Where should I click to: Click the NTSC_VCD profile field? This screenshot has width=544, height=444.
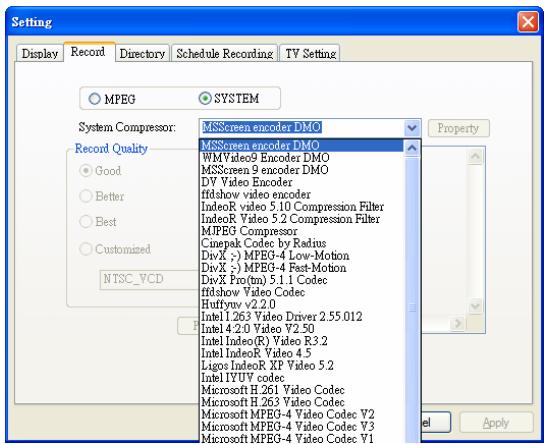pyautogui.click(x=149, y=279)
